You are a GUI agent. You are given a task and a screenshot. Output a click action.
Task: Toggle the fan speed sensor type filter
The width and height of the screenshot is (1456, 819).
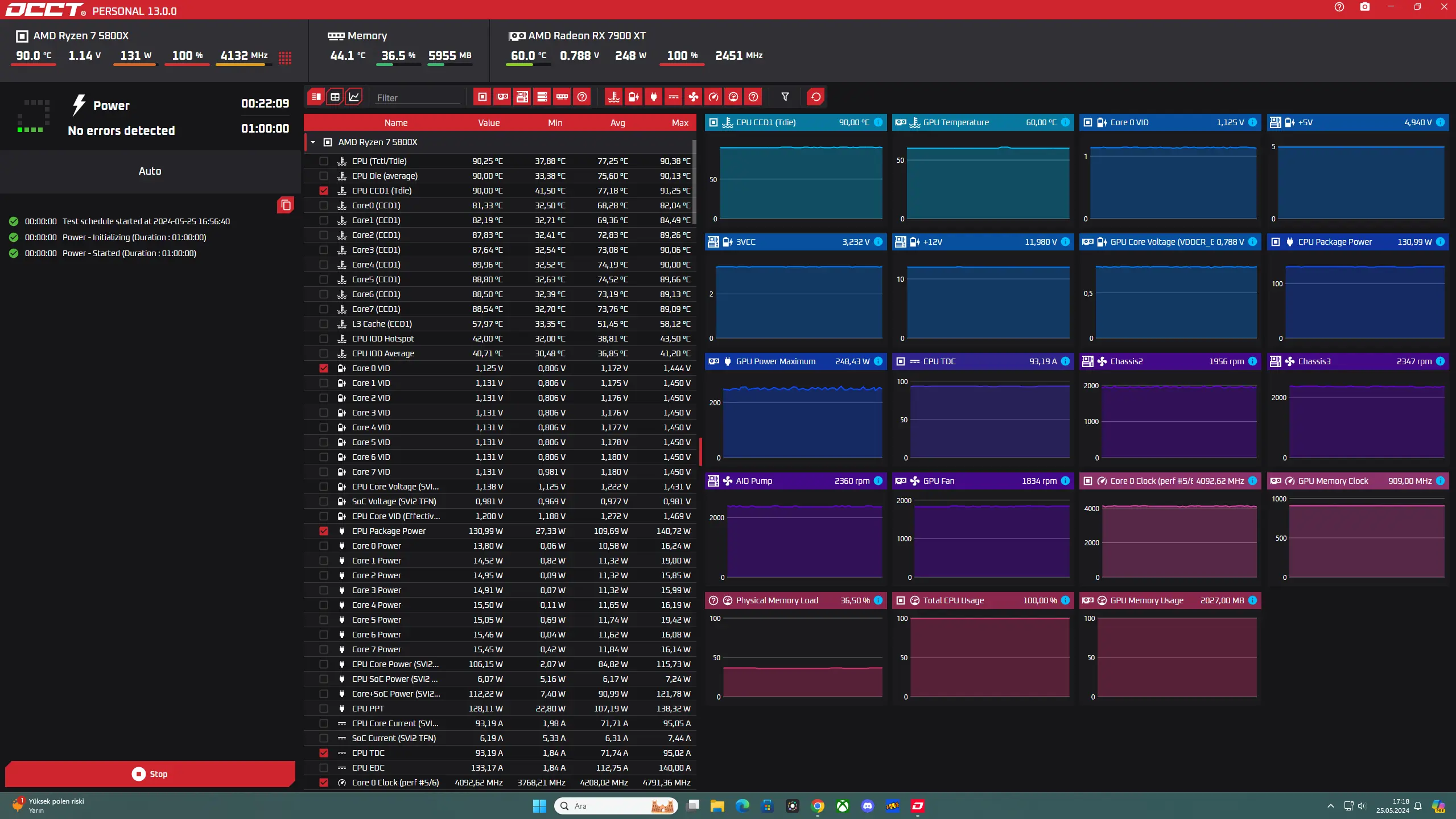694,97
